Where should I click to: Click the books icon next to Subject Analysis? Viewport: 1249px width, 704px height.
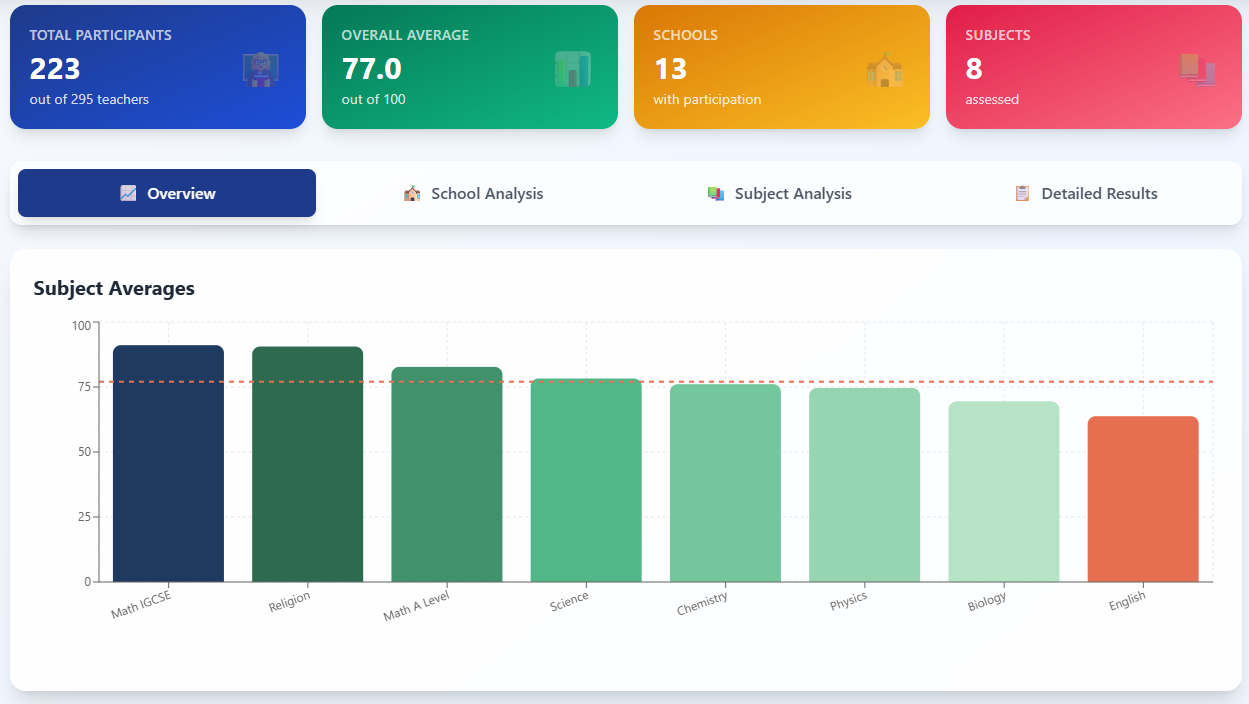716,193
